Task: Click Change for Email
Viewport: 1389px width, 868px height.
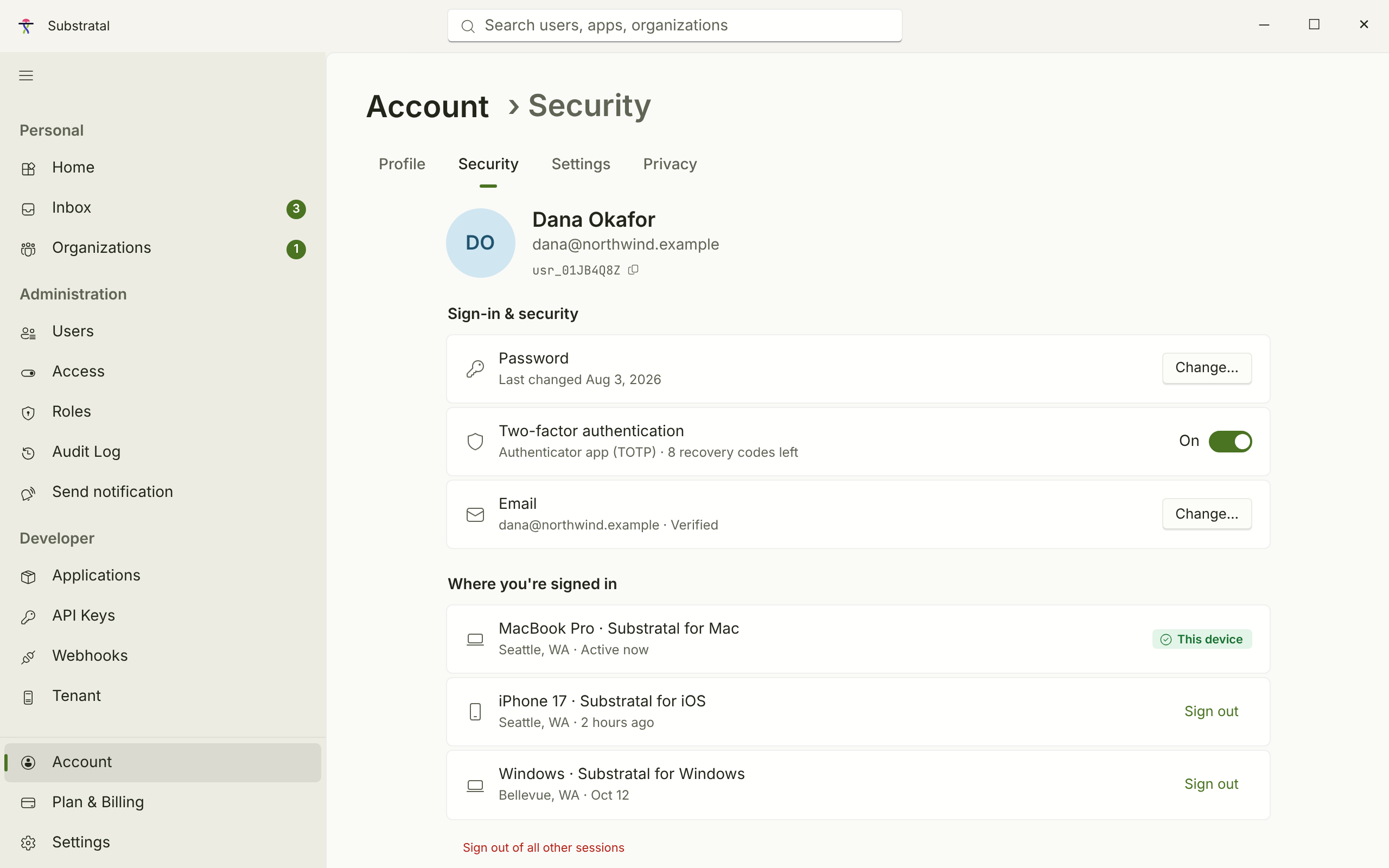Action: [1207, 514]
